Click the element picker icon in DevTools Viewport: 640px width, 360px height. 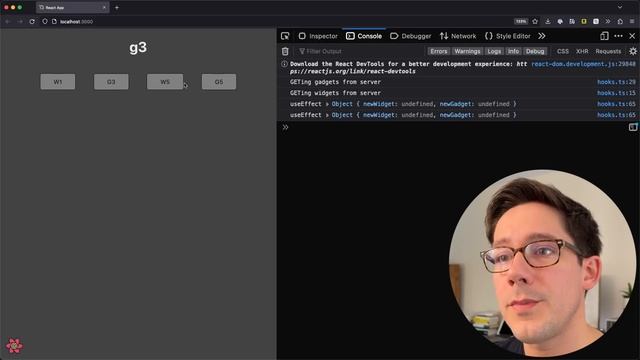[285, 36]
